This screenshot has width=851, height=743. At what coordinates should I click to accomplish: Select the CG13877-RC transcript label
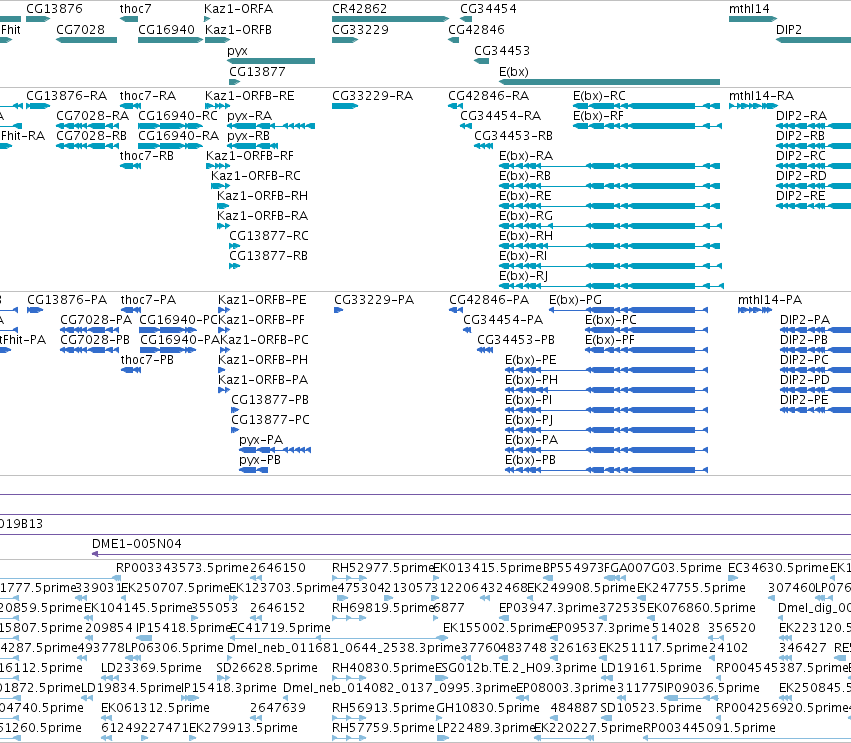(x=269, y=236)
